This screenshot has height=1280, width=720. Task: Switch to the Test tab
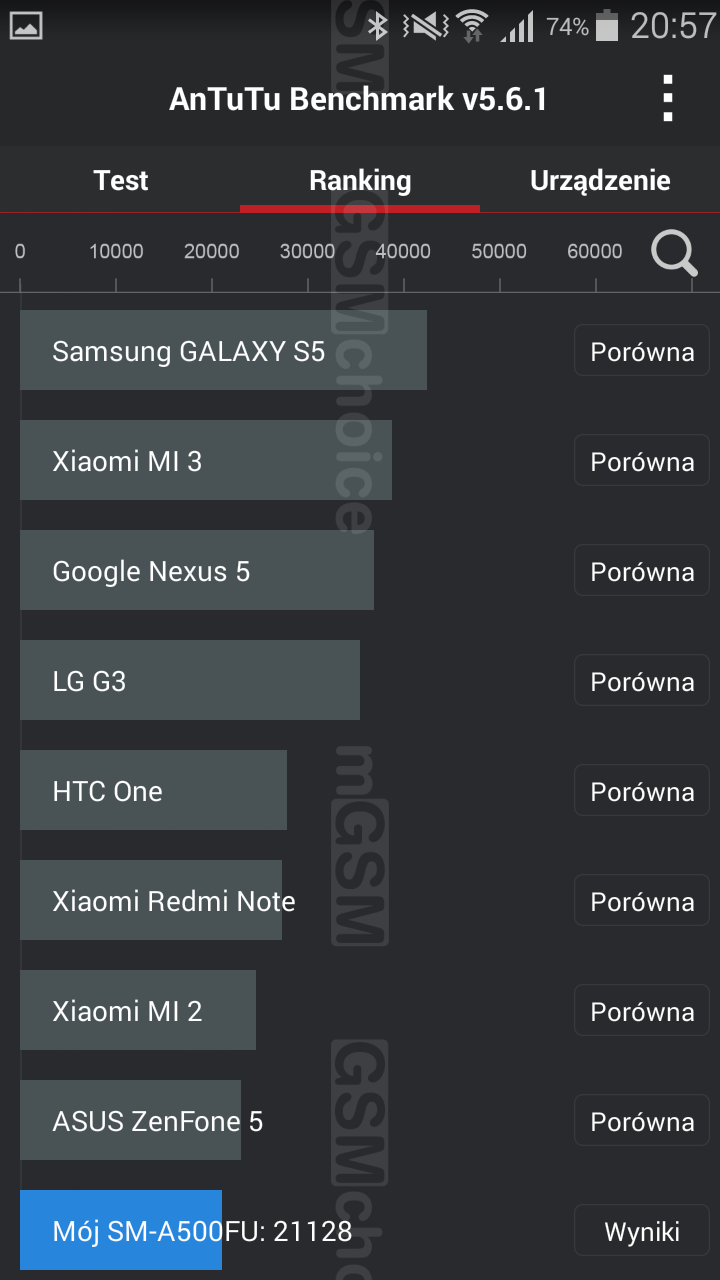coord(120,181)
